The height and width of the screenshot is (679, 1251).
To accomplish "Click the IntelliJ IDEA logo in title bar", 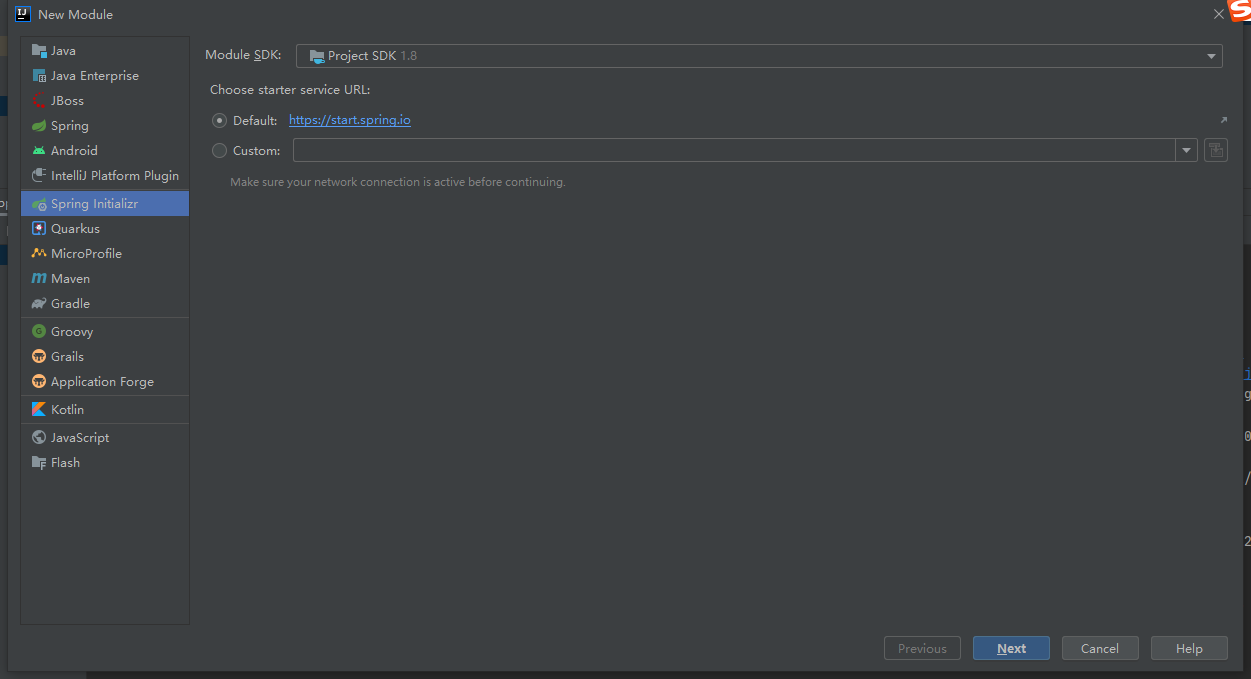I will tap(23, 14).
